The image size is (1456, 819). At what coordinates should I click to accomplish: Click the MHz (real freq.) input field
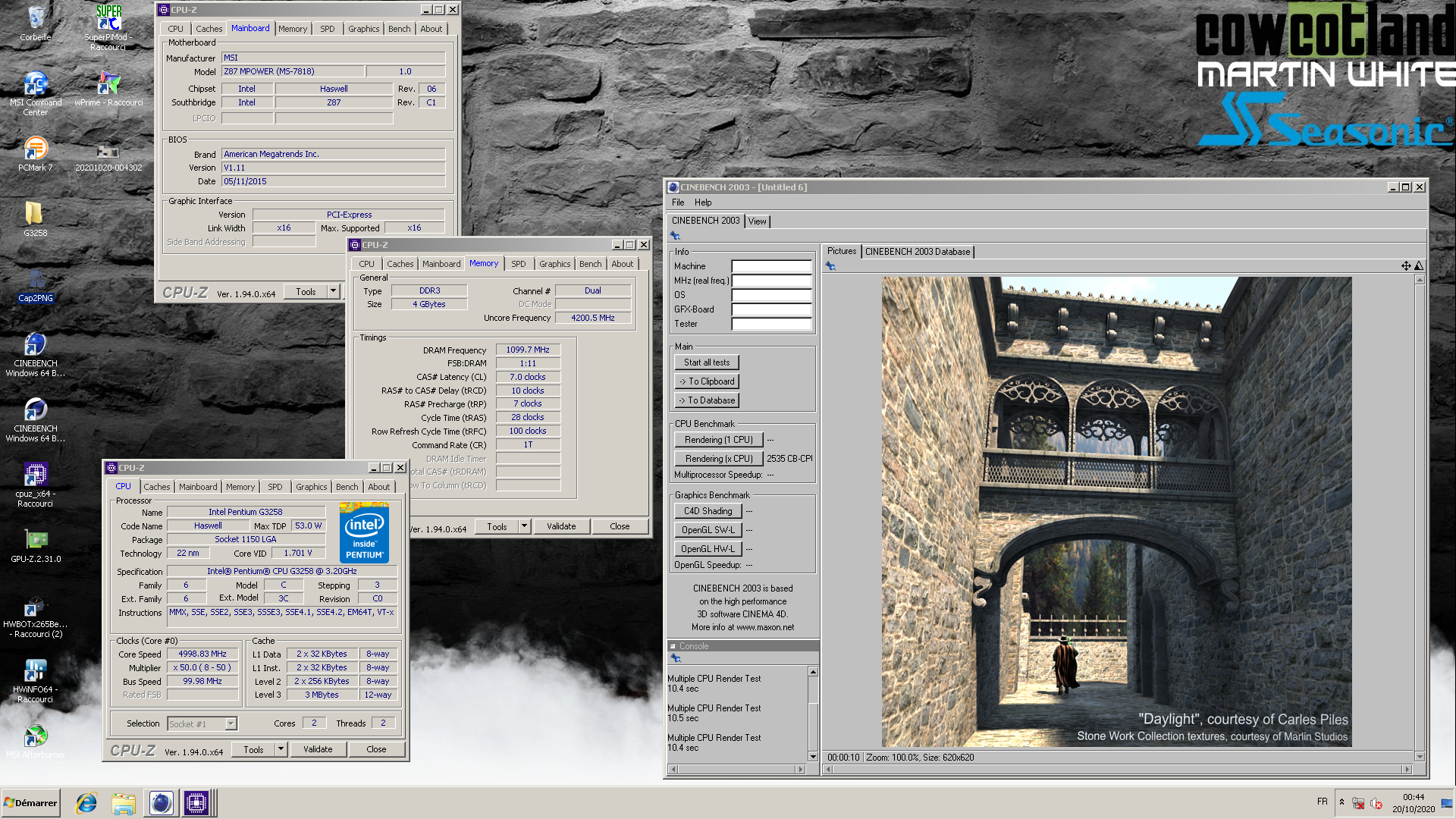771,281
